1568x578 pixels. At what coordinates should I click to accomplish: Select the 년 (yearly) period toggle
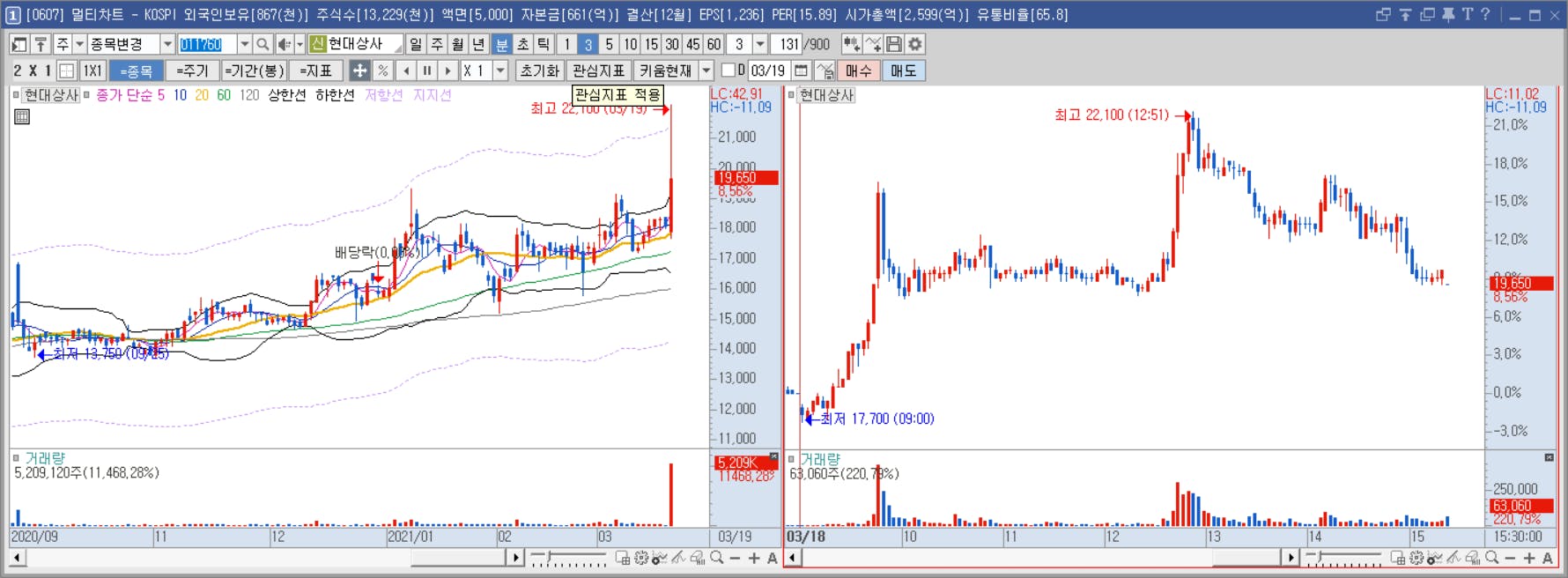click(478, 44)
